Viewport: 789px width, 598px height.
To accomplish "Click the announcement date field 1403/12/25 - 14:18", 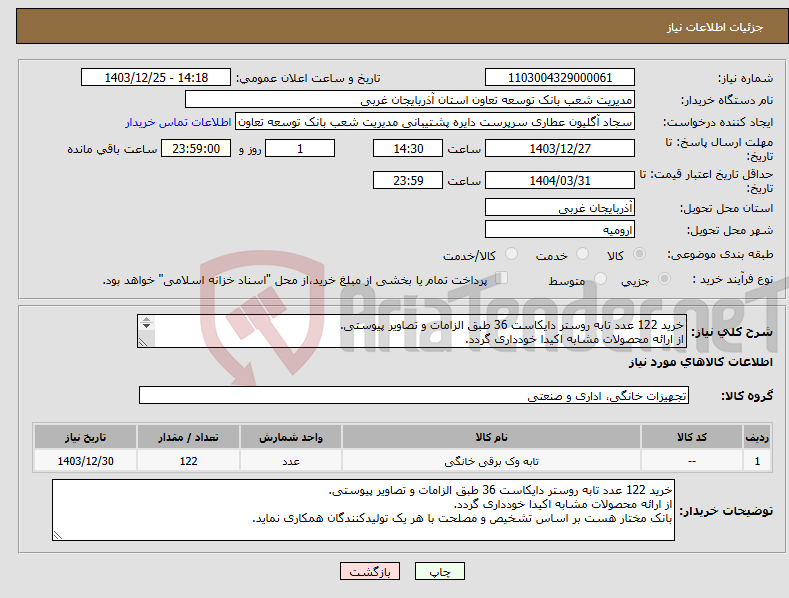I will point(156,78).
